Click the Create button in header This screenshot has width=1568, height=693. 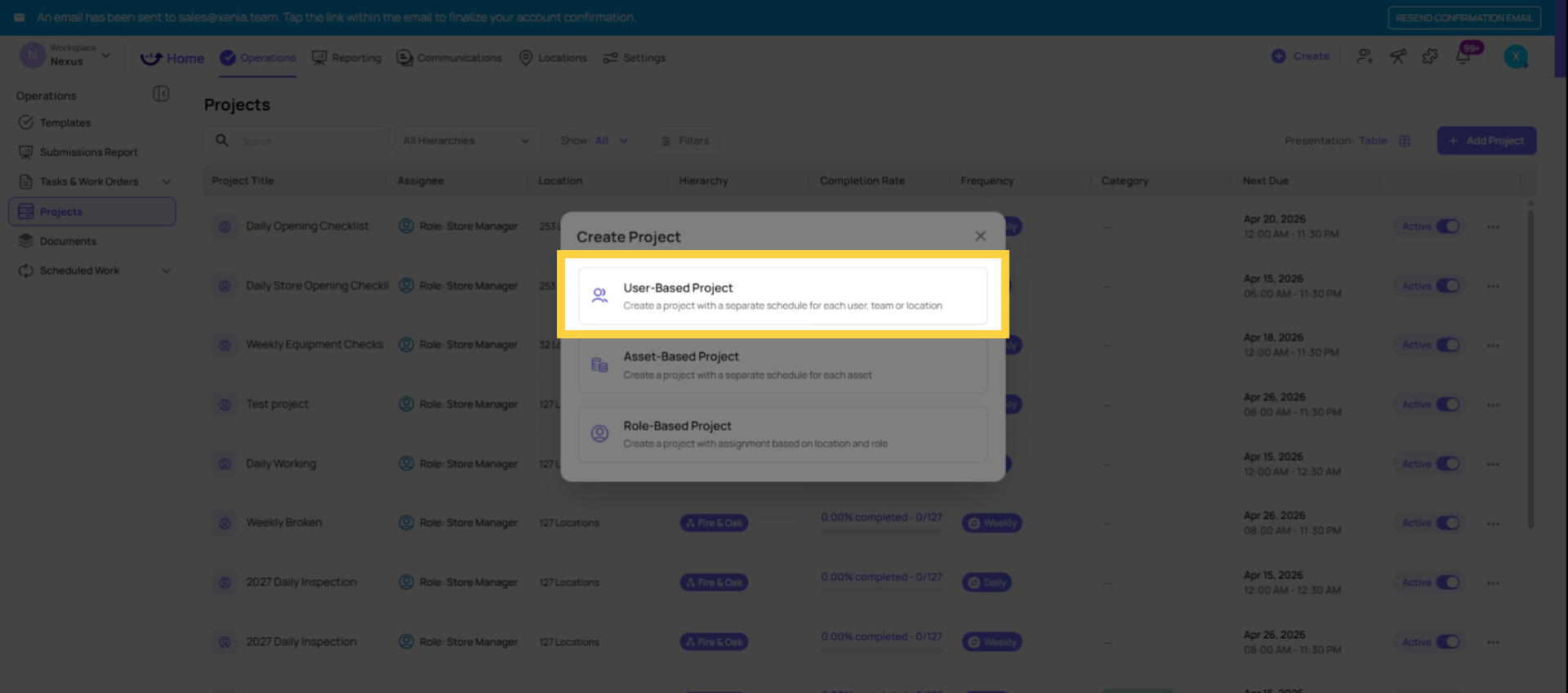coord(1301,56)
